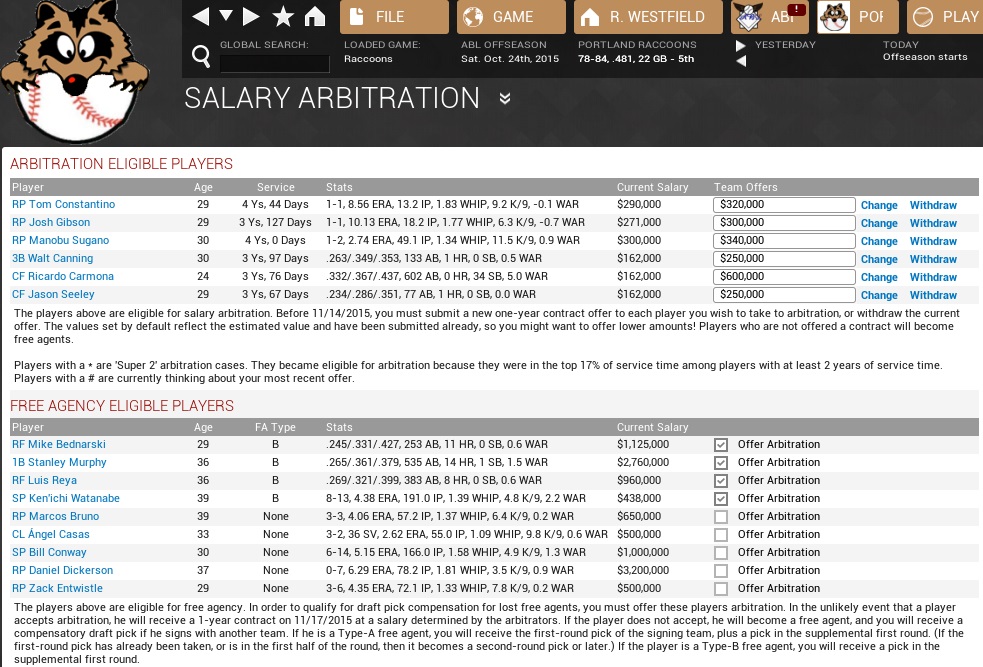Uncheck Offer Arbitration for Mike Bednarski
This screenshot has width=983, height=667.
pos(721,445)
